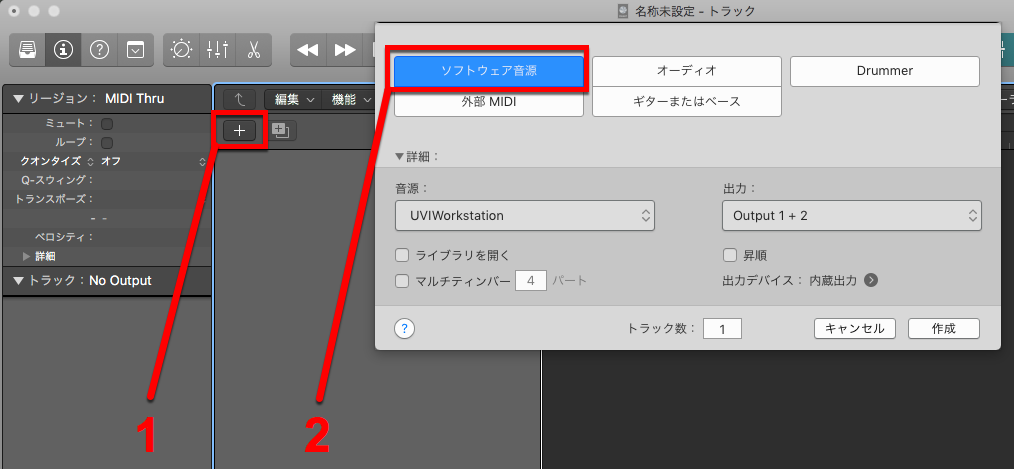Click the クオンタイズ parameter label
Screen dimensions: 1014x469
click(x=50, y=161)
